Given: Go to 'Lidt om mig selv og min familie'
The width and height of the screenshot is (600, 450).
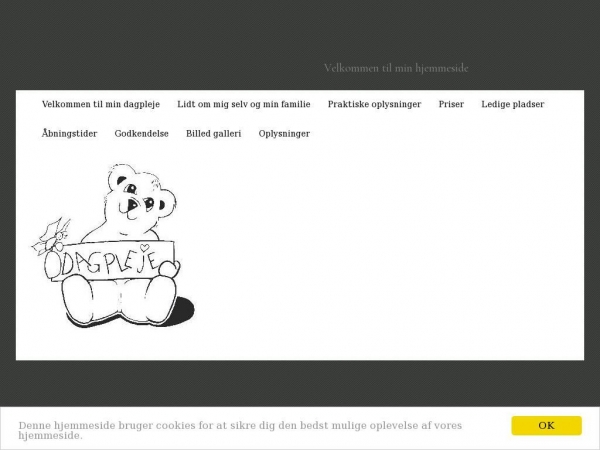Looking at the screenshot, I should coord(244,104).
